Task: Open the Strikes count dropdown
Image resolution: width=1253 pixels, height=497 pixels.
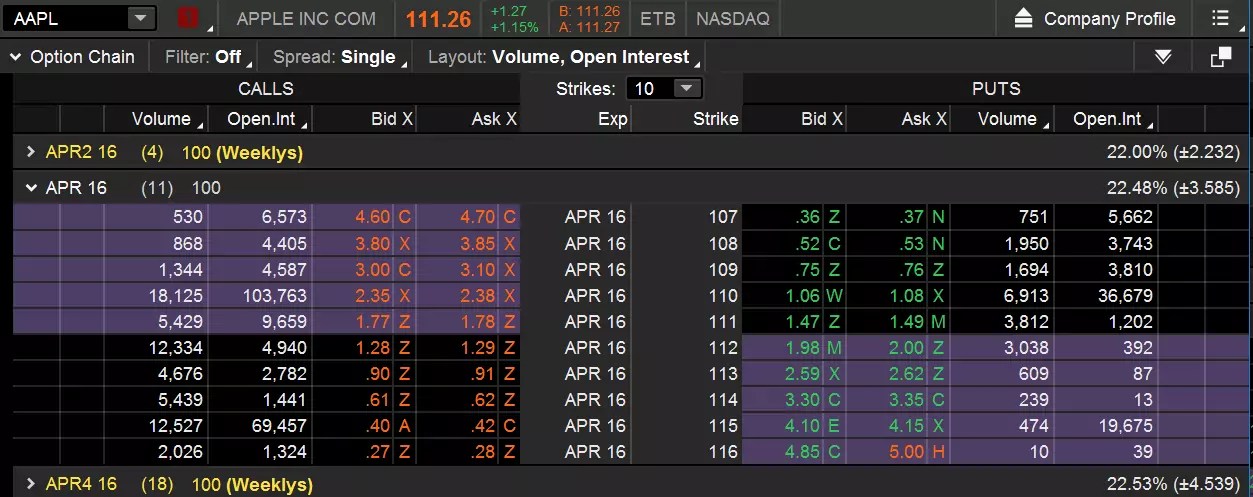Action: (x=685, y=88)
